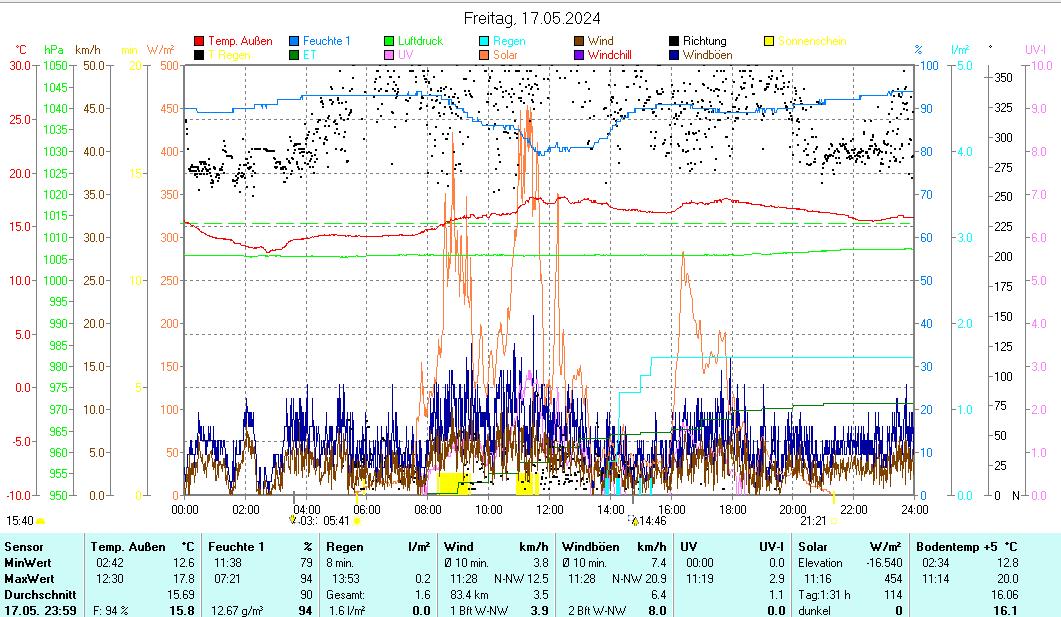Click the MaxWert row label
The width and height of the screenshot is (1061, 617).
pyautogui.click(x=27, y=578)
